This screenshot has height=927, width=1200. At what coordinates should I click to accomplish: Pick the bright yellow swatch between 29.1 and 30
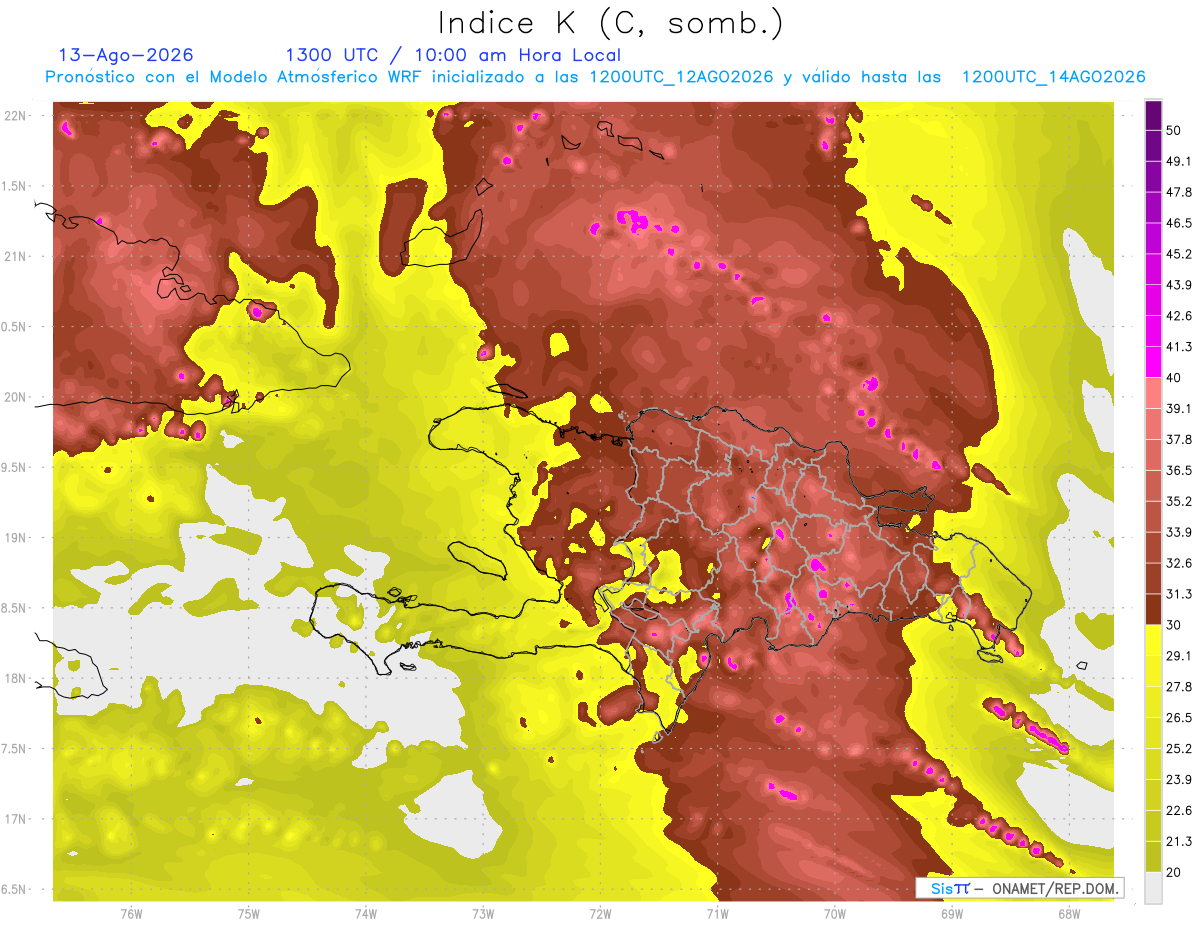pyautogui.click(x=1153, y=640)
